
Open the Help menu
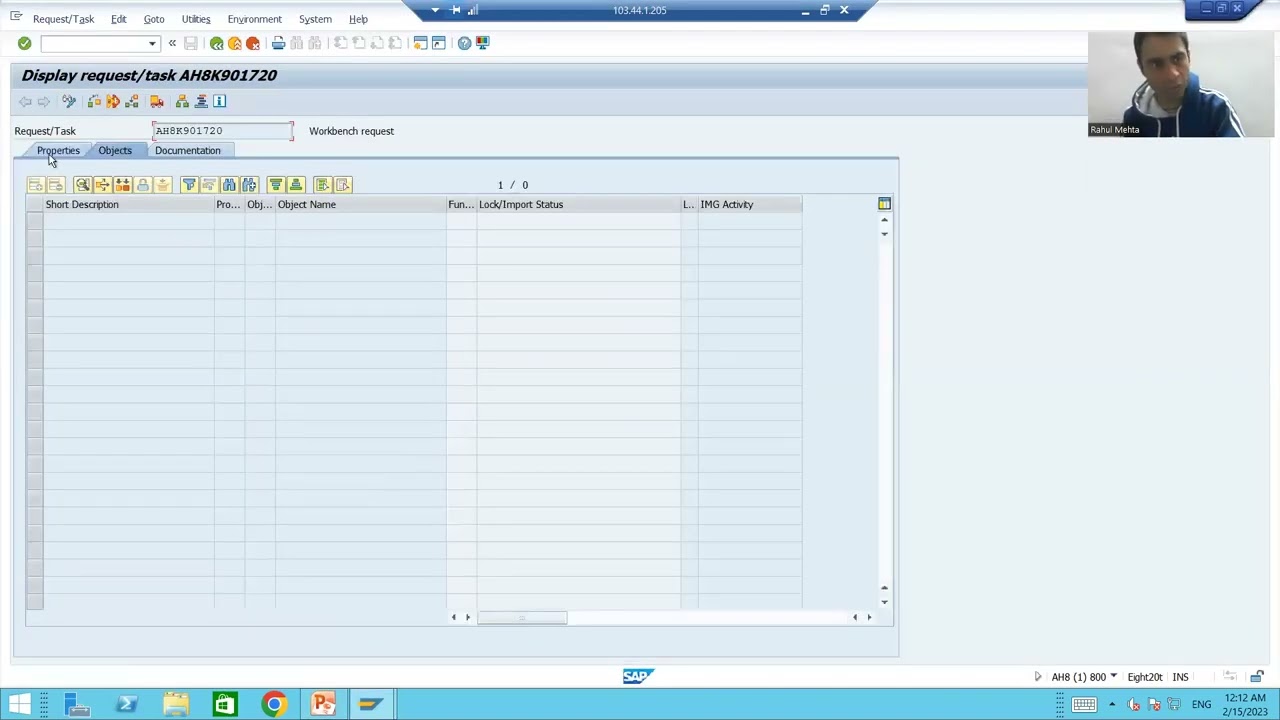358,19
